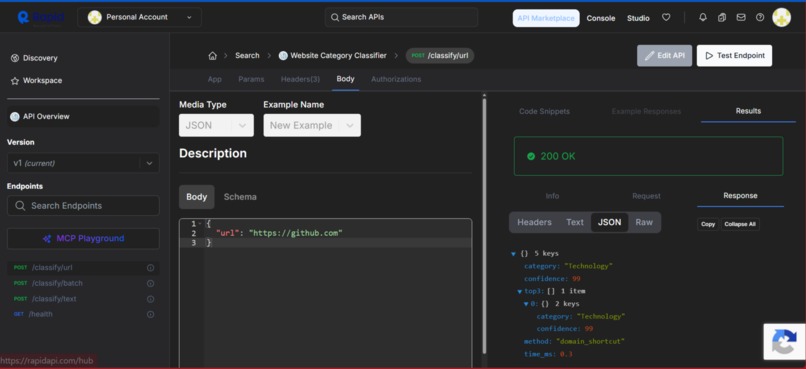806x369 pixels.
Task: Click the "https://github.com" value in editor
Action: [296, 233]
